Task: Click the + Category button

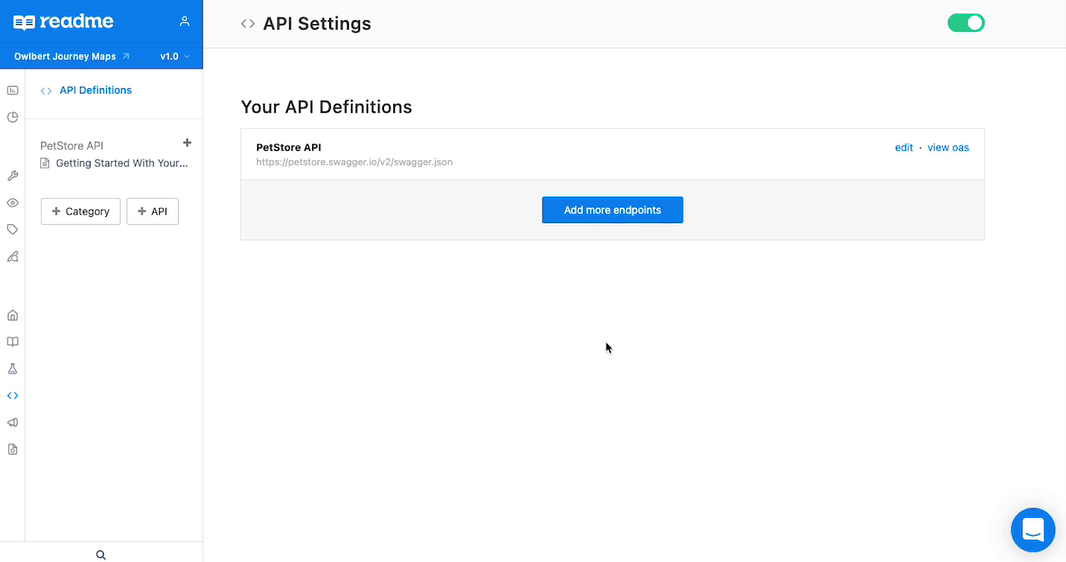Action: [80, 211]
